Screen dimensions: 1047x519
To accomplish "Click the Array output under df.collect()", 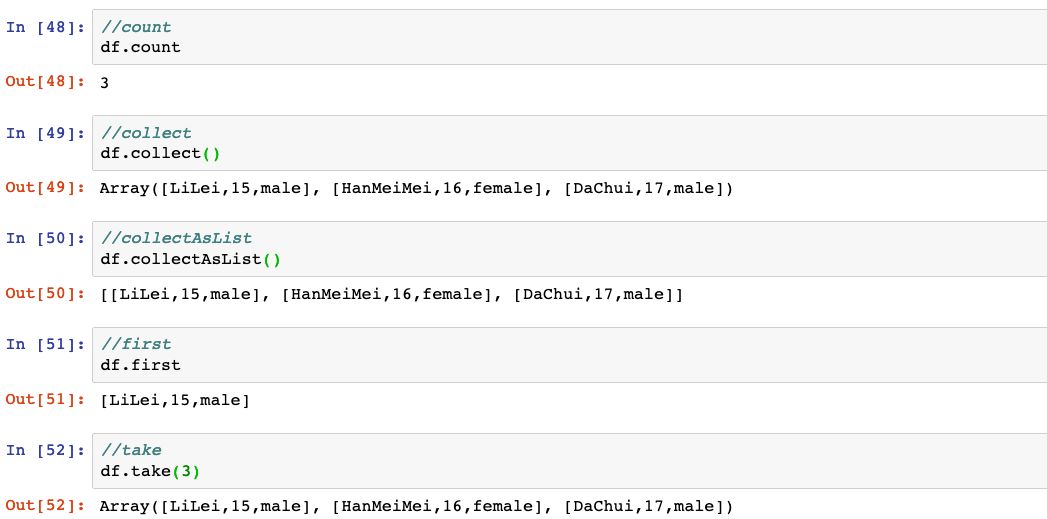I will [x=416, y=188].
